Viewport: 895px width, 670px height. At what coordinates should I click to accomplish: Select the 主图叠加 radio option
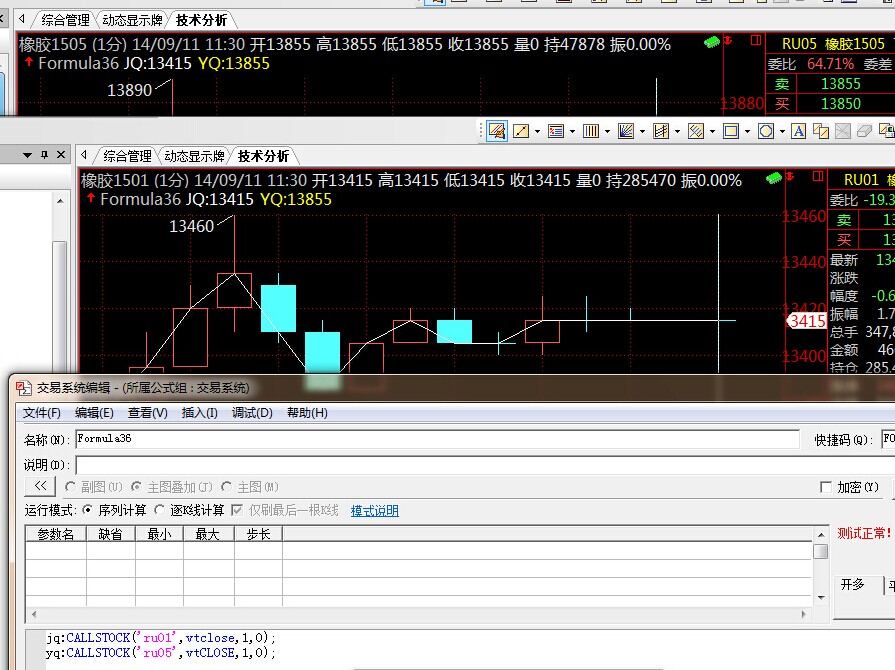136,487
